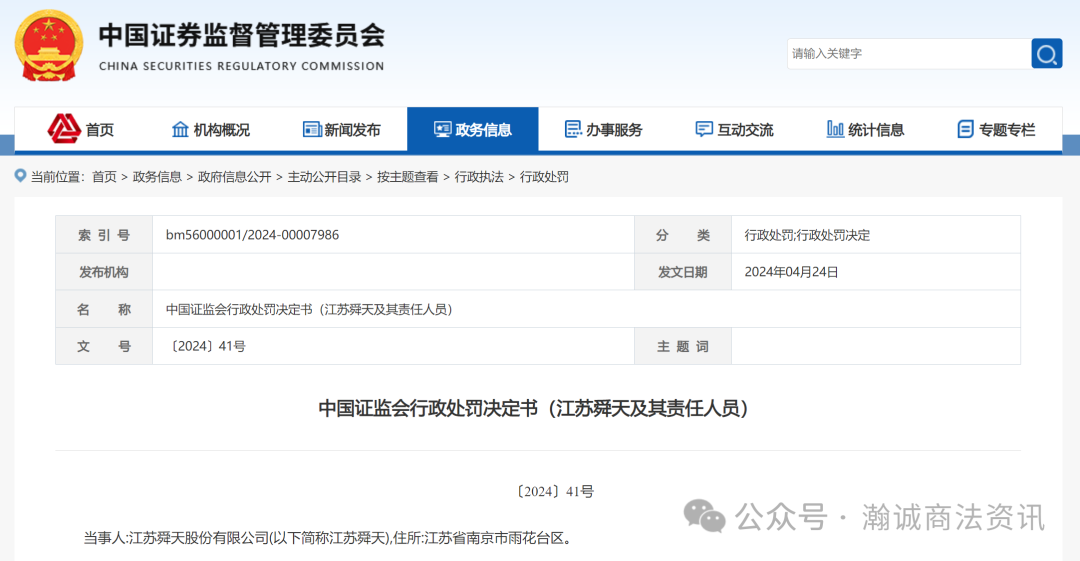Select the 政务信息 navigation tab
Image resolution: width=1080 pixels, height=561 pixels.
click(x=472, y=130)
